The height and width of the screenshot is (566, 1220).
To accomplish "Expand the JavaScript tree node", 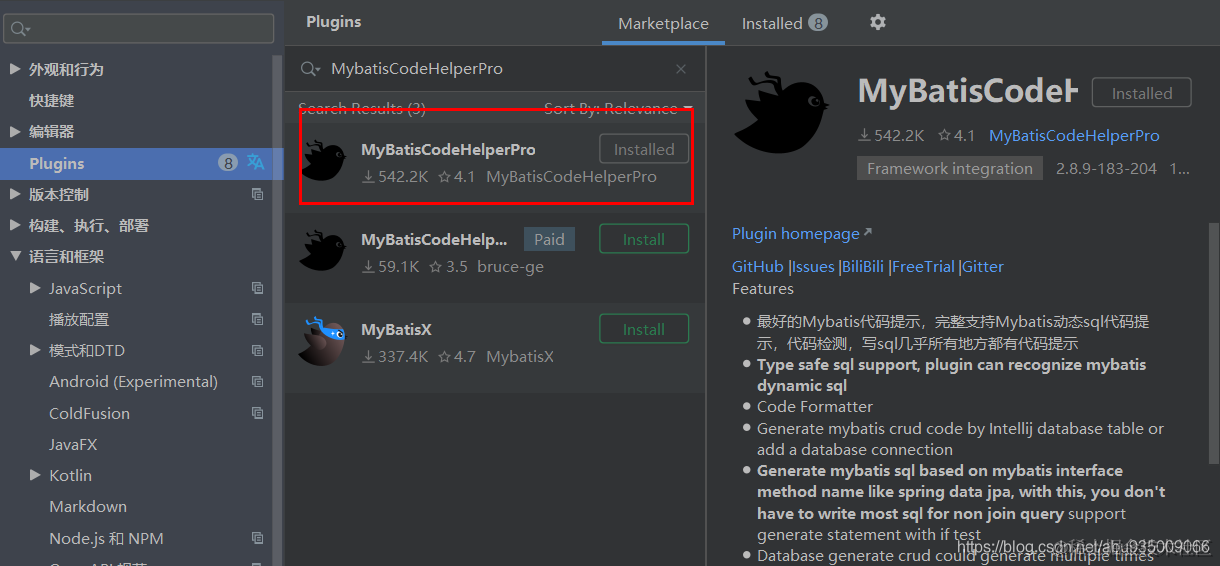I will pos(35,288).
